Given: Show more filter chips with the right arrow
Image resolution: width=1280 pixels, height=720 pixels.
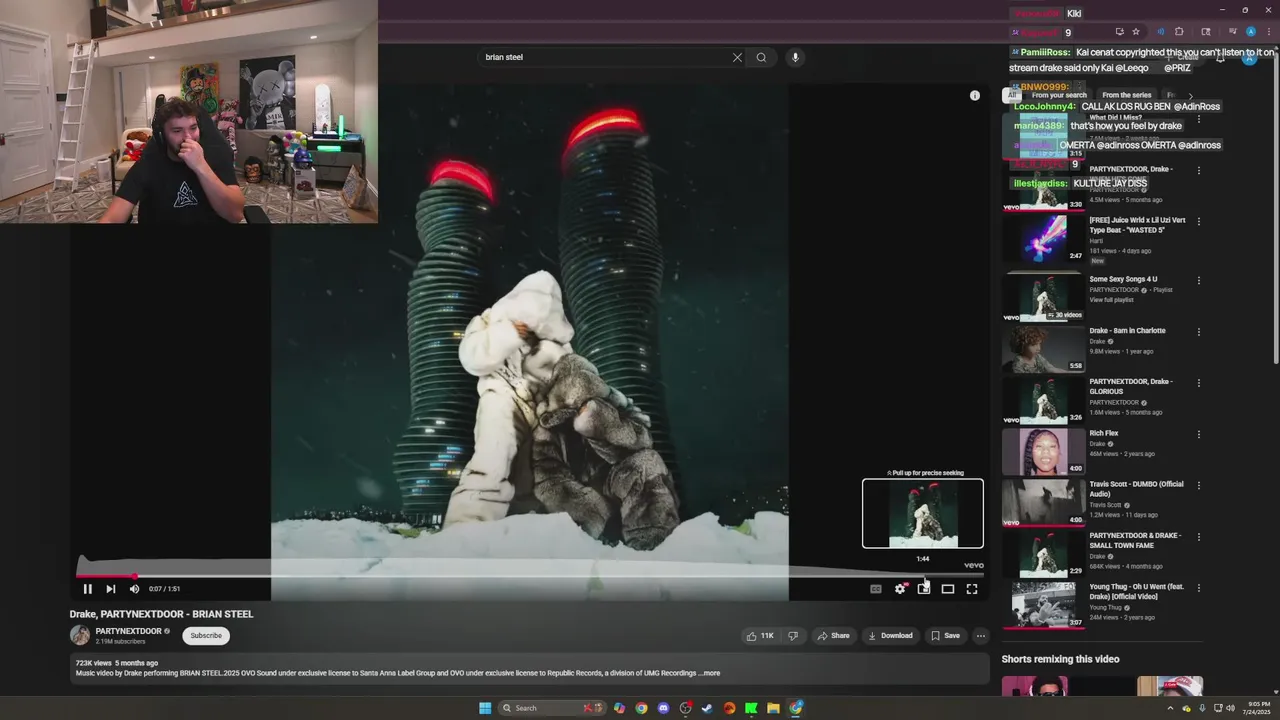Looking at the screenshot, I should coord(1190,96).
